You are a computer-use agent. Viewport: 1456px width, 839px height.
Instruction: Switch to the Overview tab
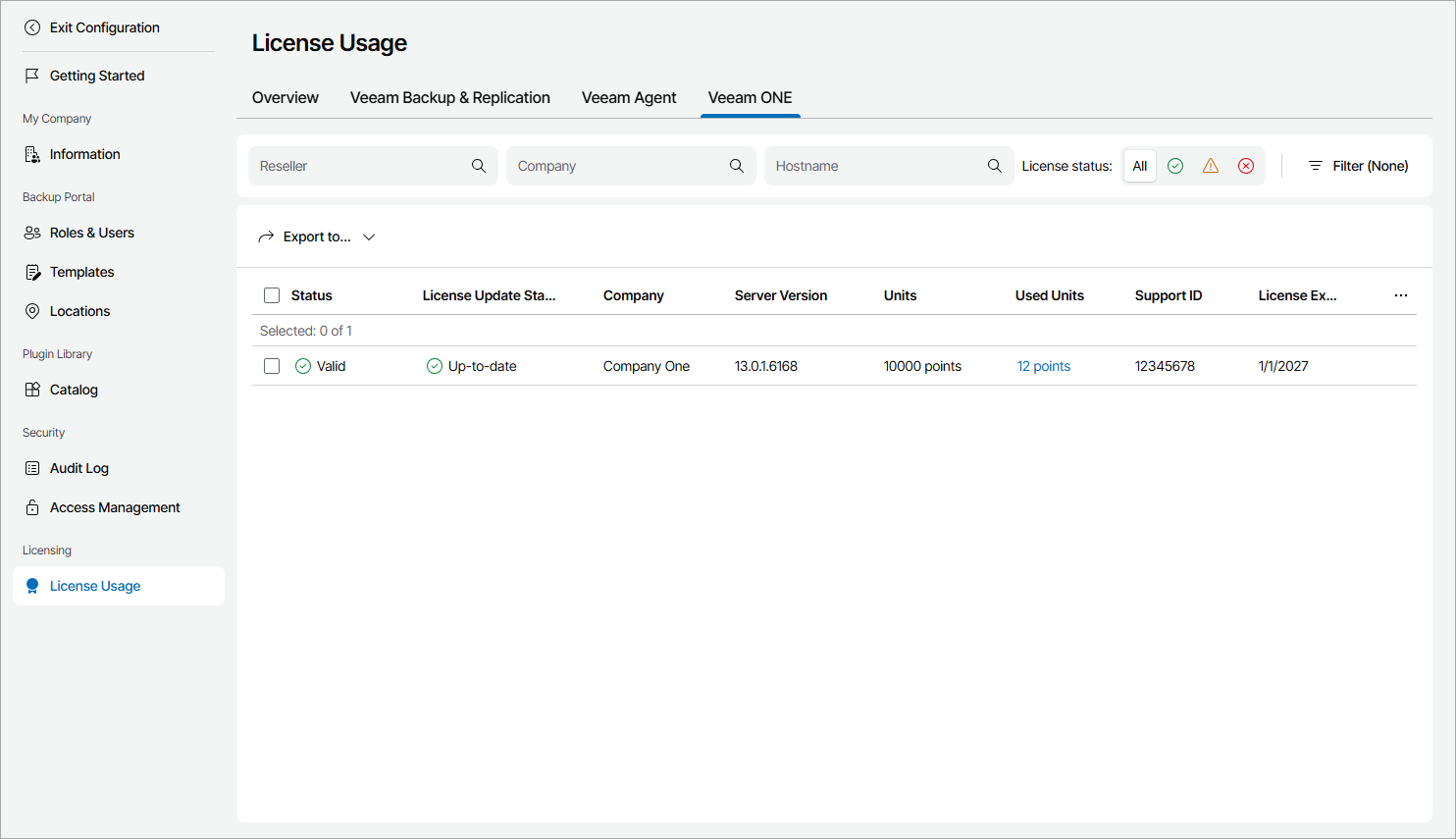coord(285,97)
